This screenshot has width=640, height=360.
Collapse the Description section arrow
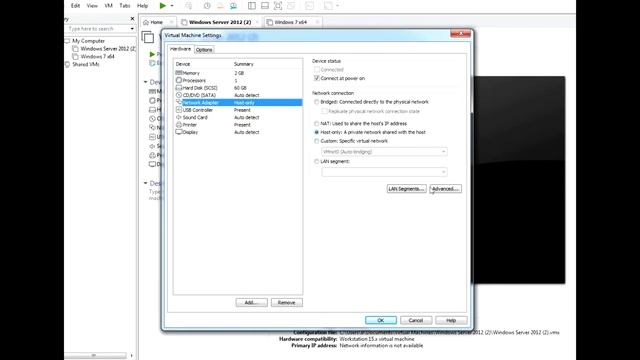tap(145, 183)
